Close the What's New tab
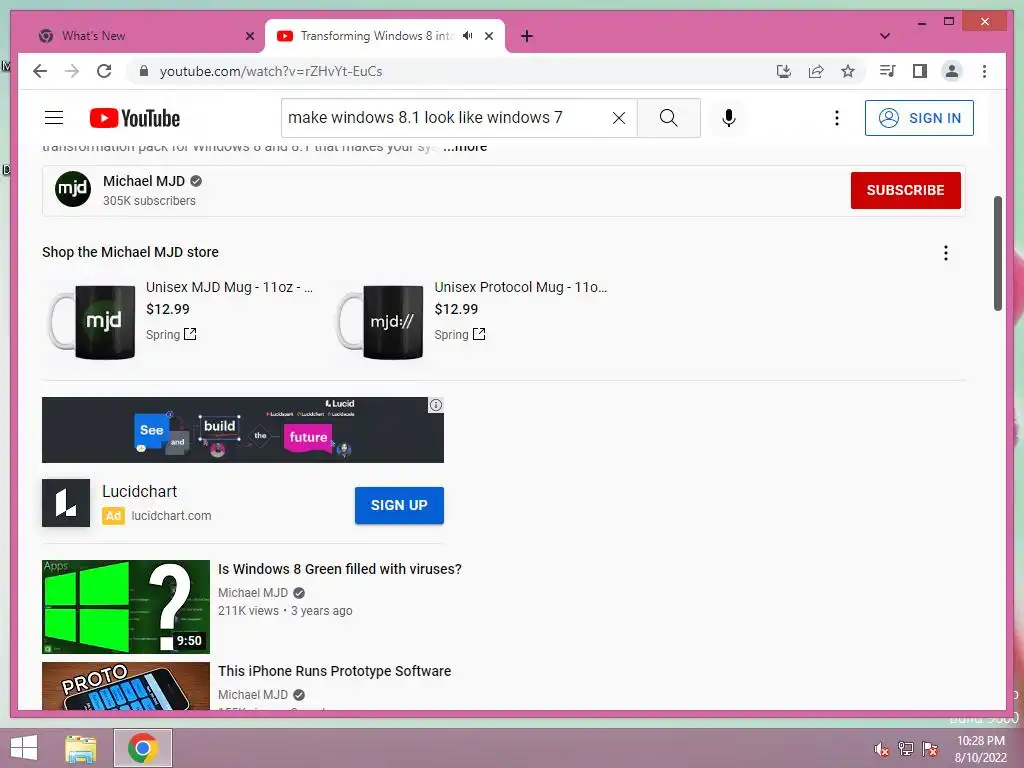 (x=249, y=36)
